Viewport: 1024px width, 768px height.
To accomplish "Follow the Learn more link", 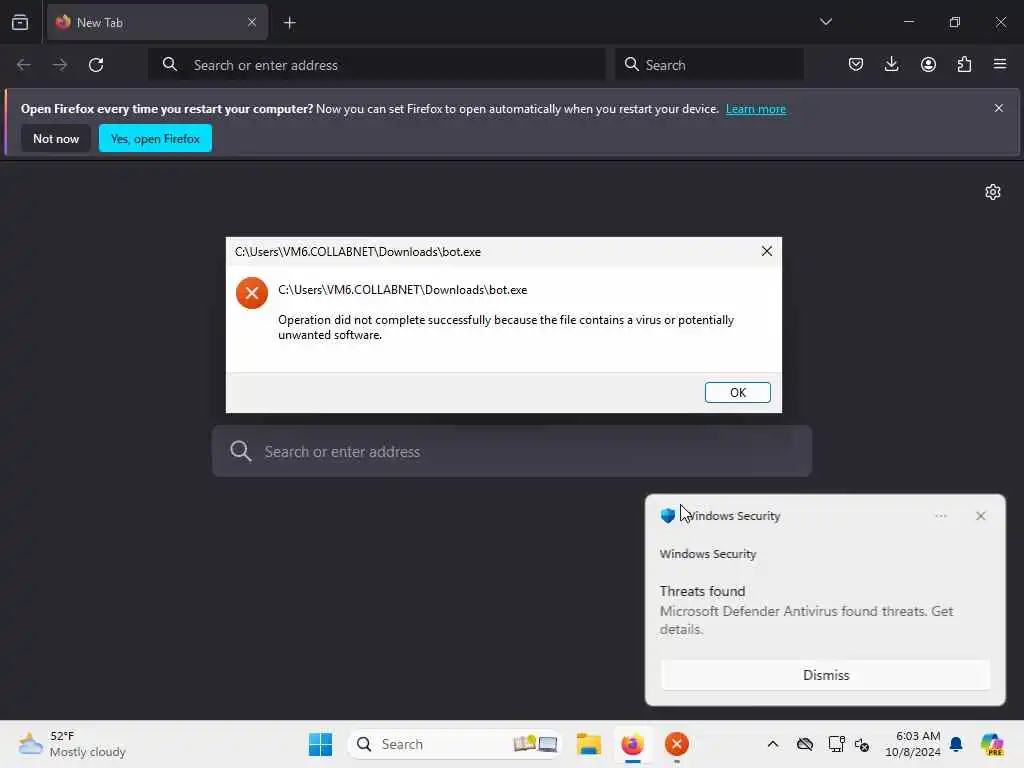I will pyautogui.click(x=756, y=109).
